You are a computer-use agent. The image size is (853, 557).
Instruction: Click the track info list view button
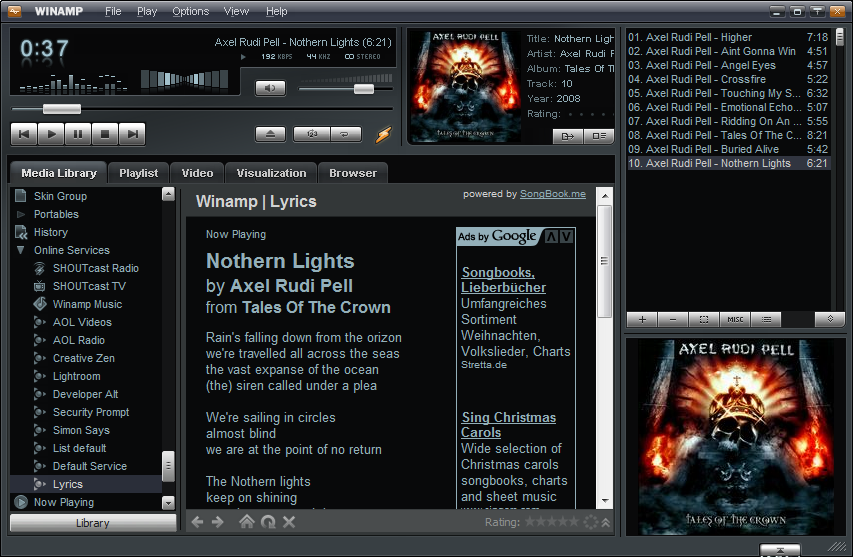(599, 136)
